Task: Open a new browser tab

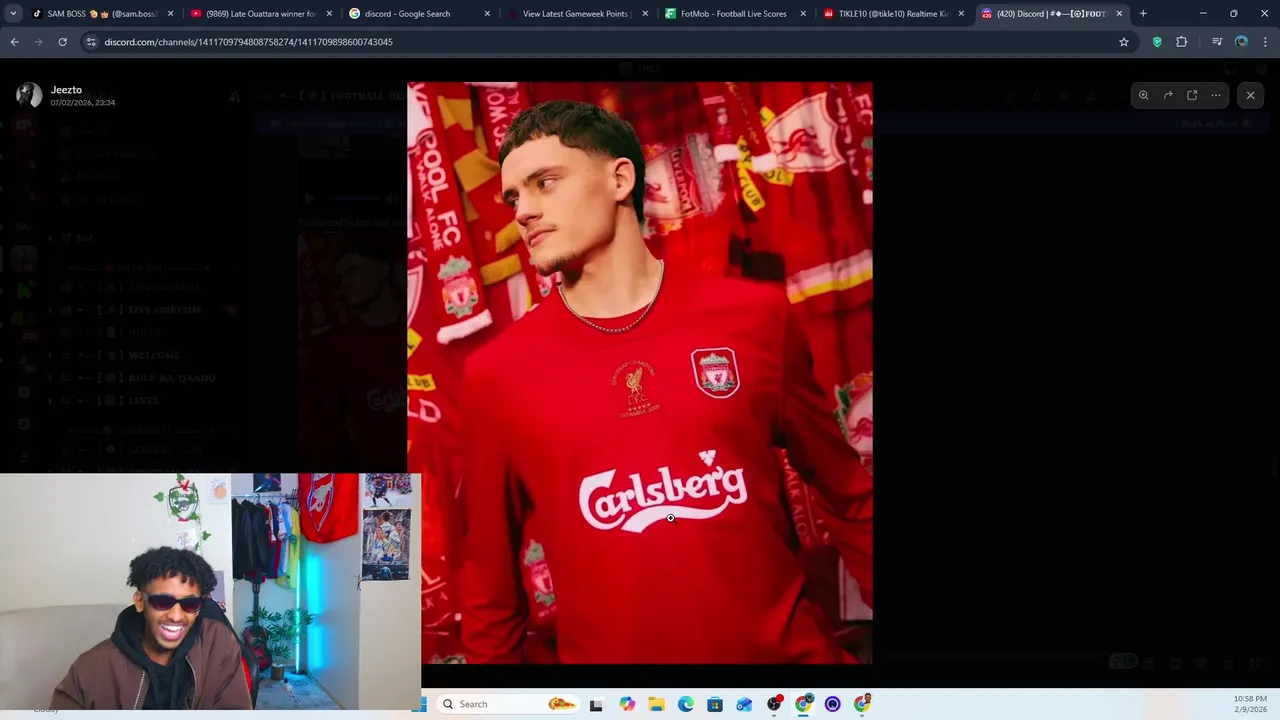Action: pos(1143,14)
